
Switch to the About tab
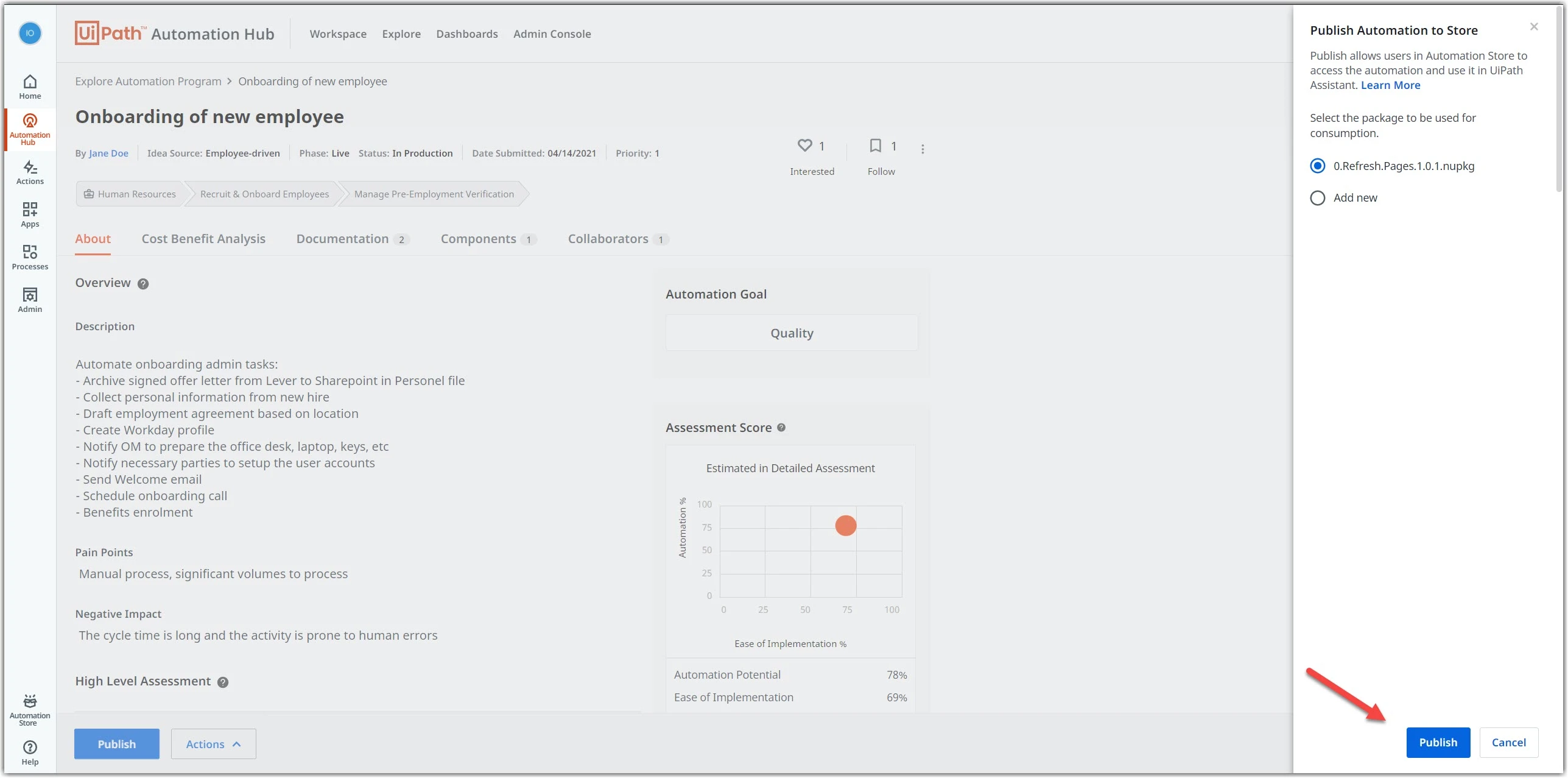[93, 239]
